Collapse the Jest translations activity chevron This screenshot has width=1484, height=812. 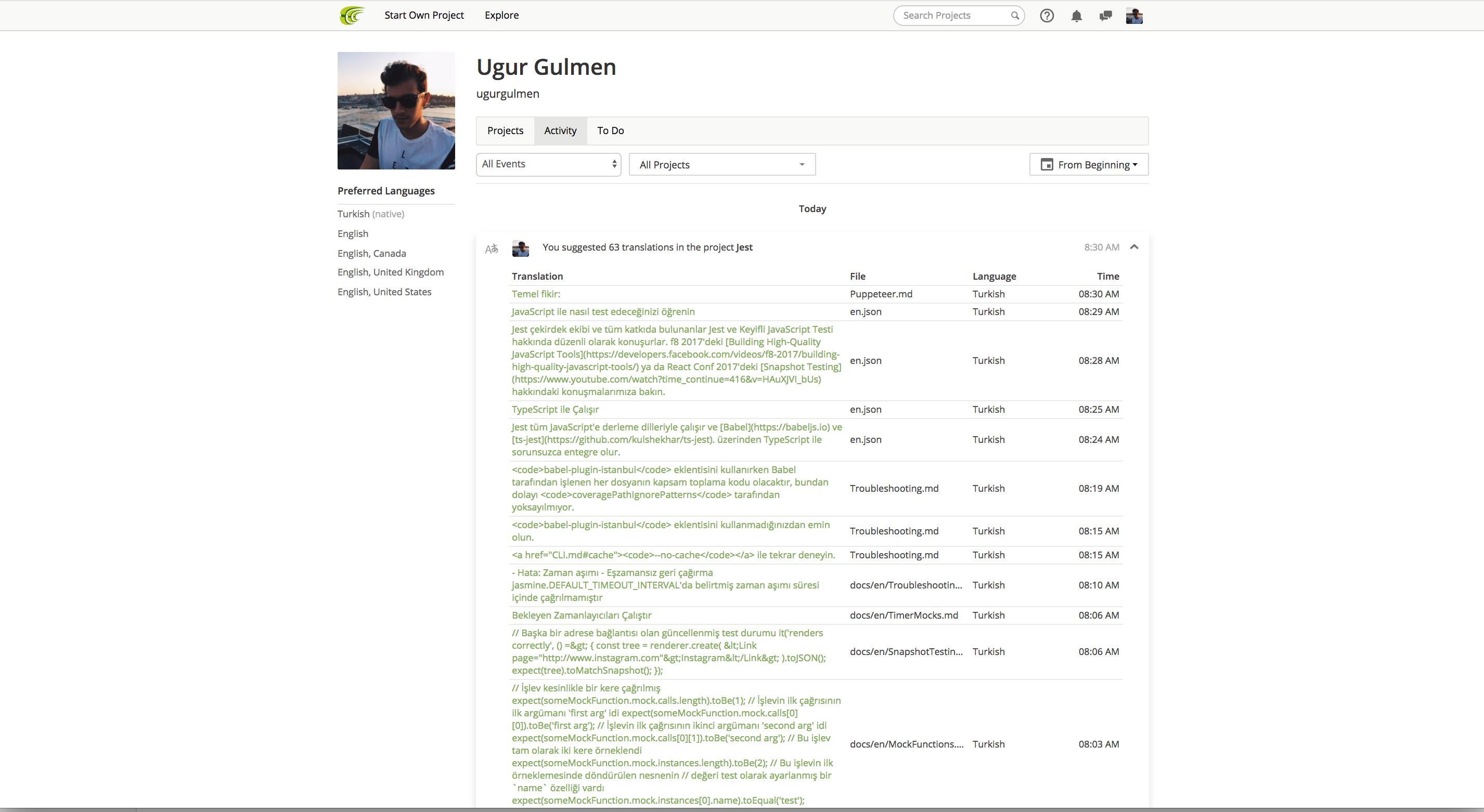(1134, 247)
